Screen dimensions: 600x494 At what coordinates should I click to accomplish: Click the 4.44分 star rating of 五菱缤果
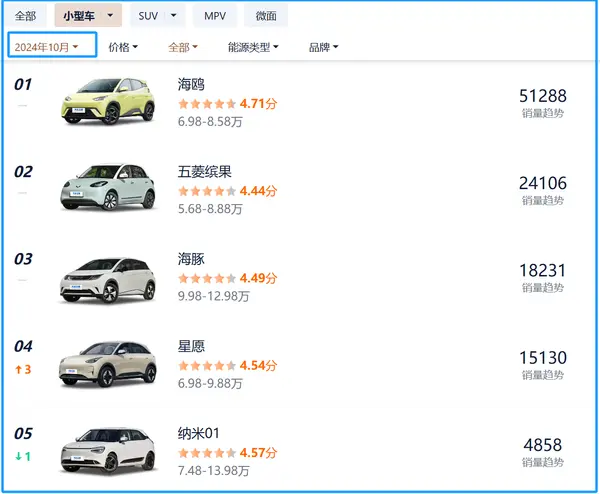(227, 191)
